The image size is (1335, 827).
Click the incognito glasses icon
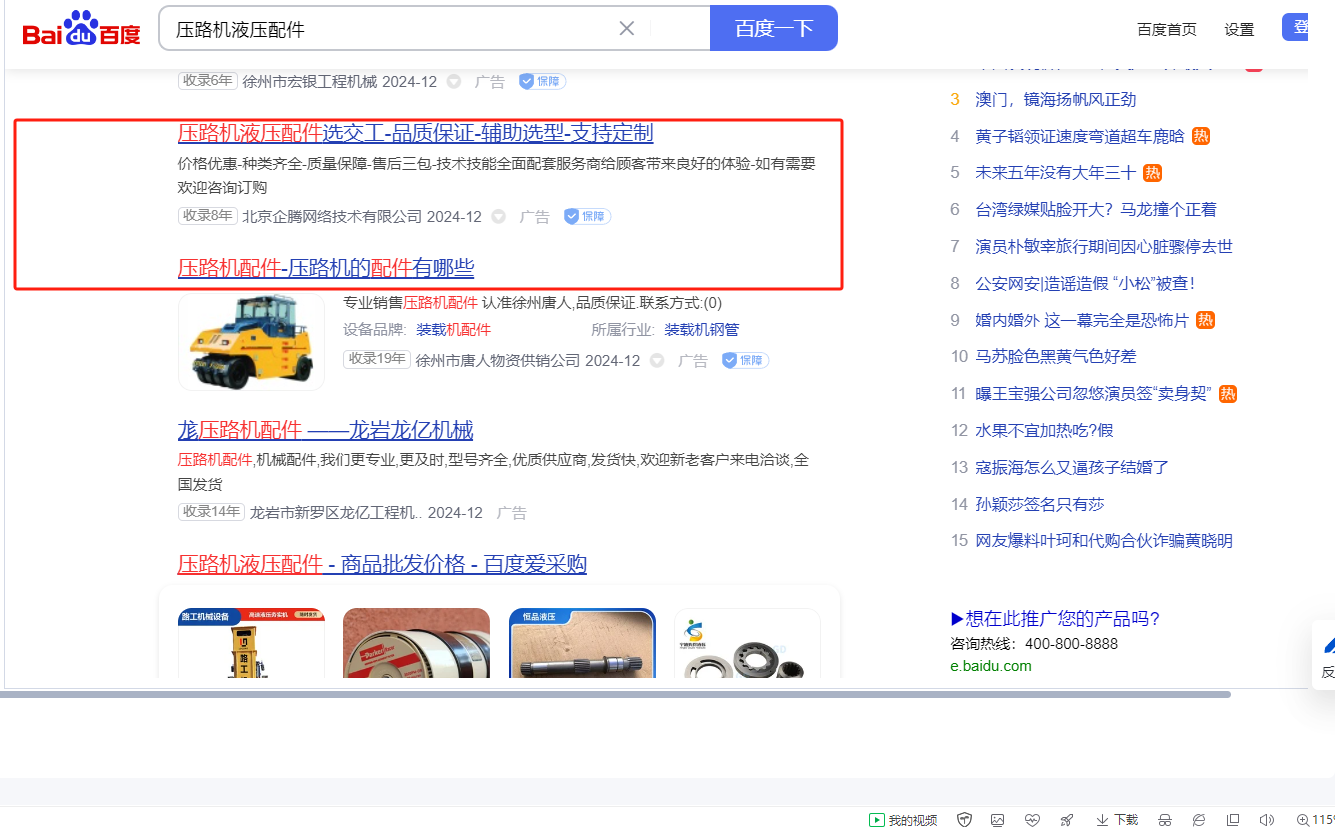coord(1165,820)
